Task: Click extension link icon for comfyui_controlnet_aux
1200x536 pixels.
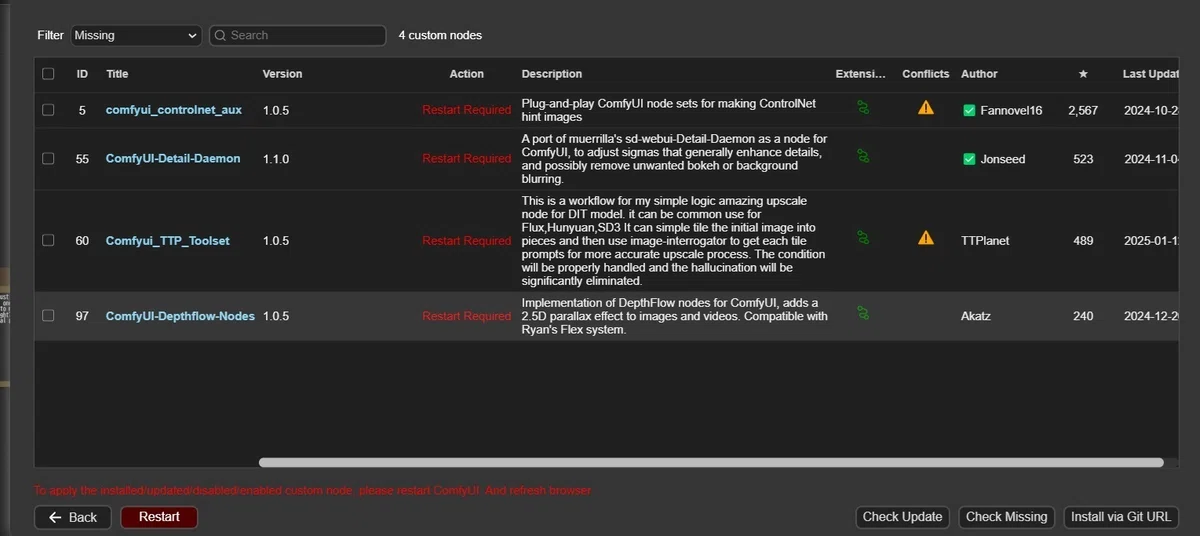Action: pyautogui.click(x=863, y=107)
